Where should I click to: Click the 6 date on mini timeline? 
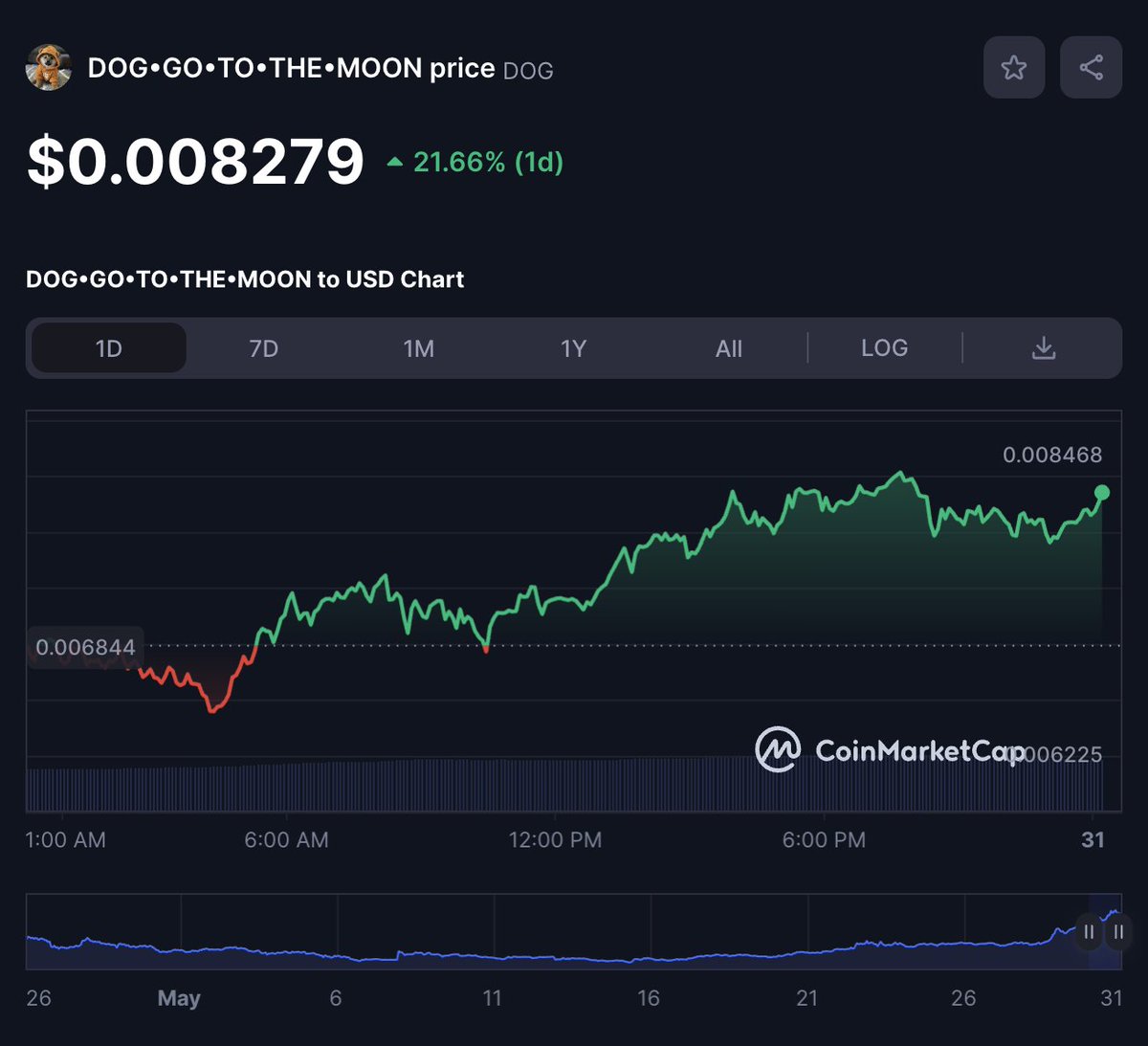click(x=336, y=998)
